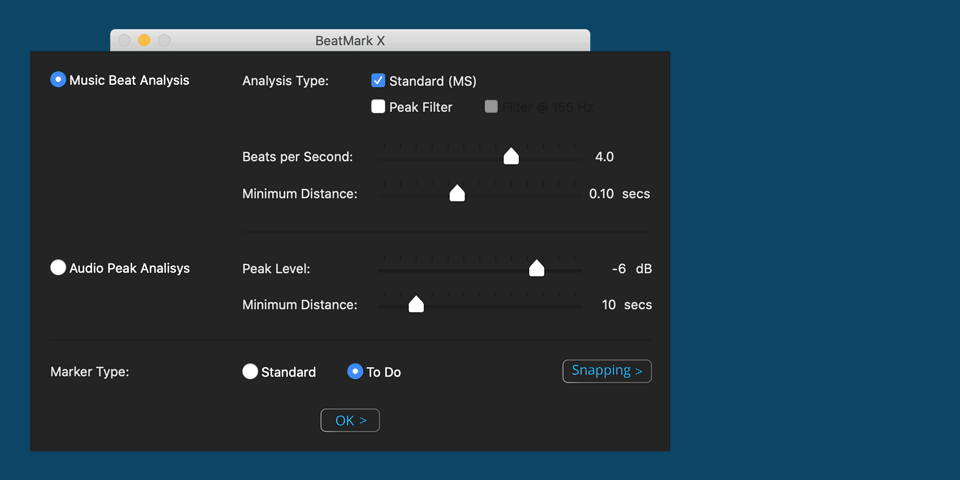The width and height of the screenshot is (960, 480).
Task: Open the Snapping > settings button
Action: [607, 371]
